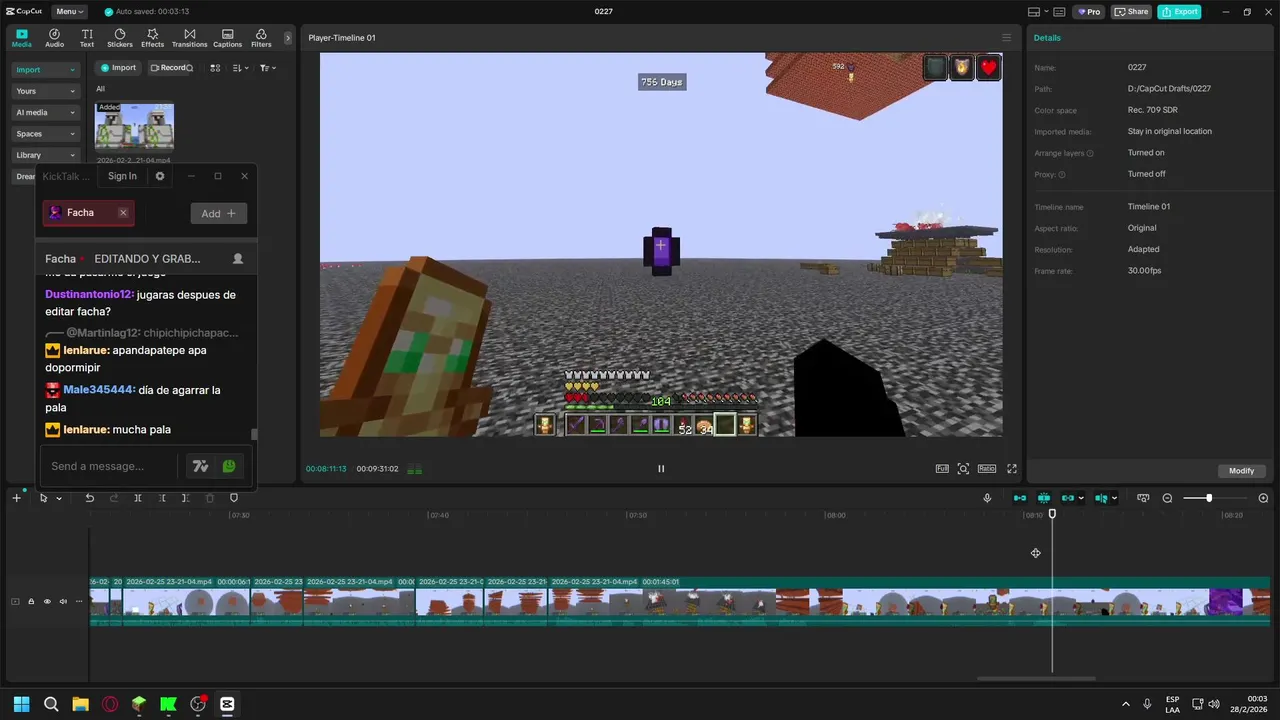Switch to the Text tab
The width and height of the screenshot is (1280, 720).
[x=87, y=38]
